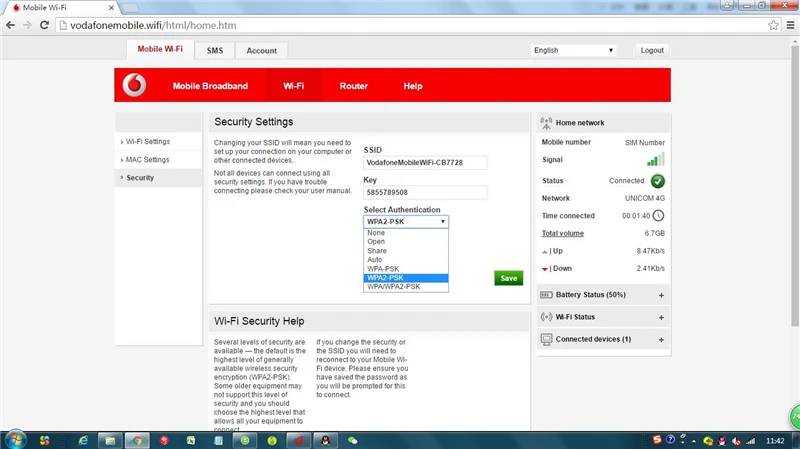This screenshot has width=800, height=449.
Task: Click the Connected devices monitor icon
Action: (546, 339)
